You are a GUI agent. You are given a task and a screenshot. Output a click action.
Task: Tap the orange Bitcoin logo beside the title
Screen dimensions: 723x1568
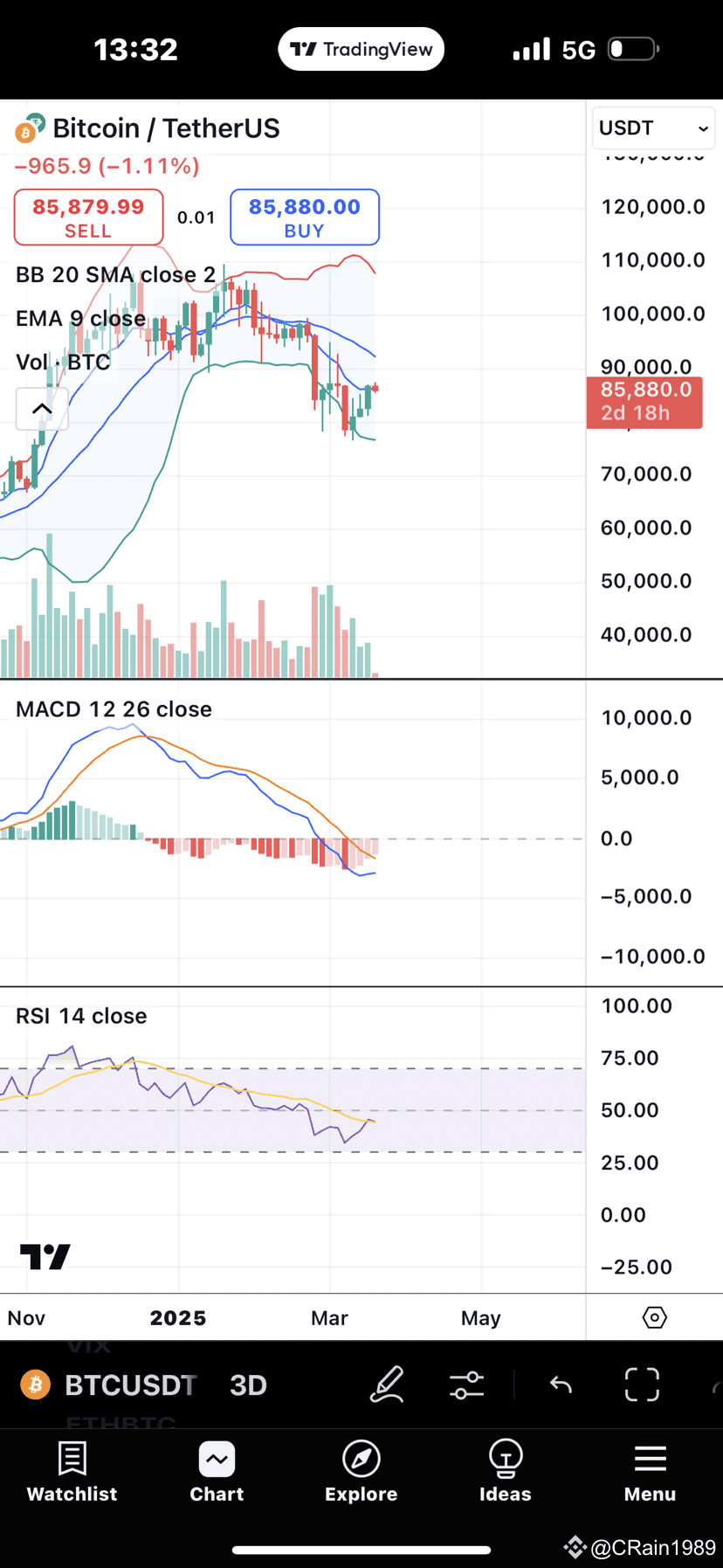26,133
